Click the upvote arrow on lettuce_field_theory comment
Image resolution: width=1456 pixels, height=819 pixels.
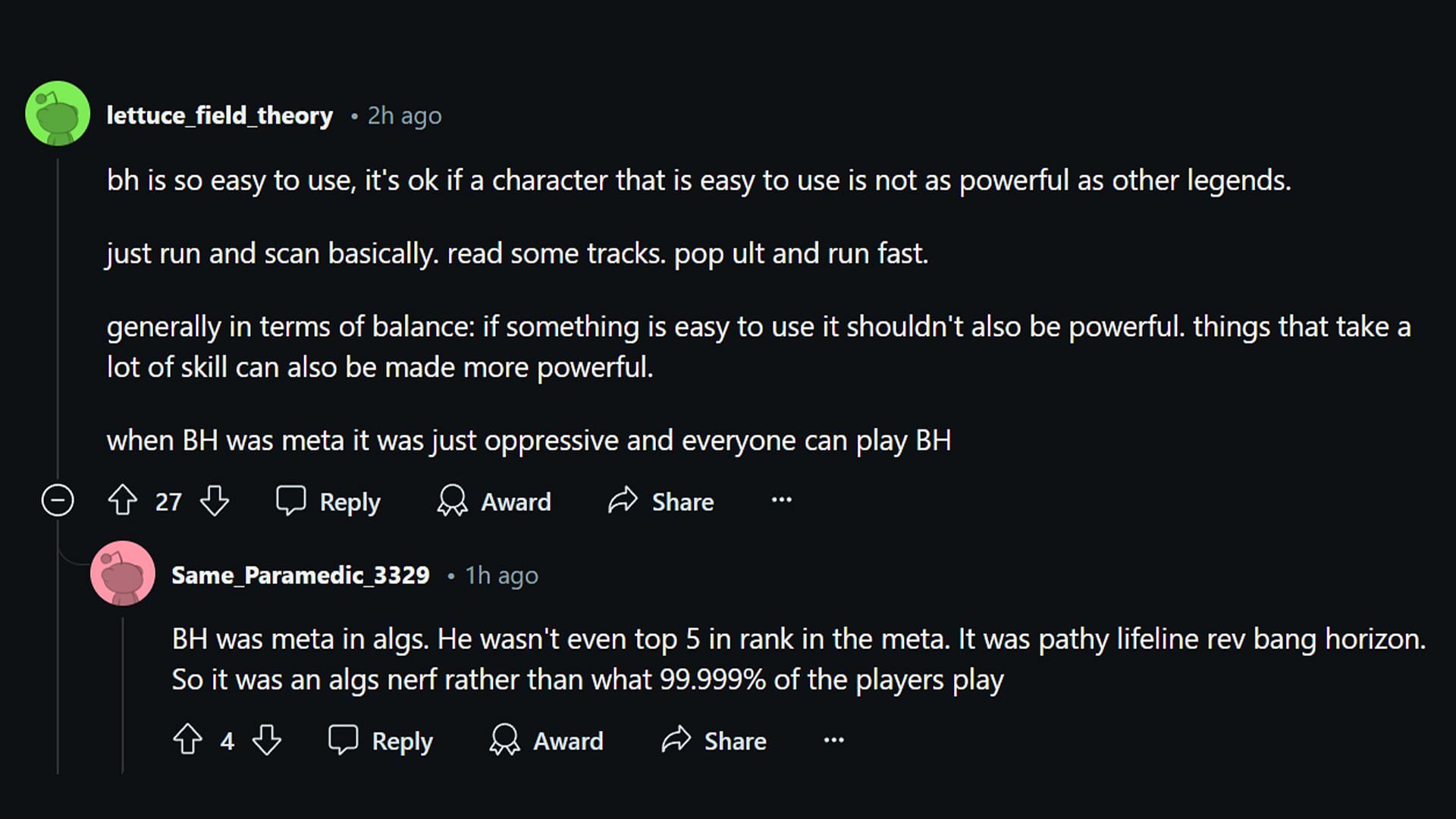122,501
